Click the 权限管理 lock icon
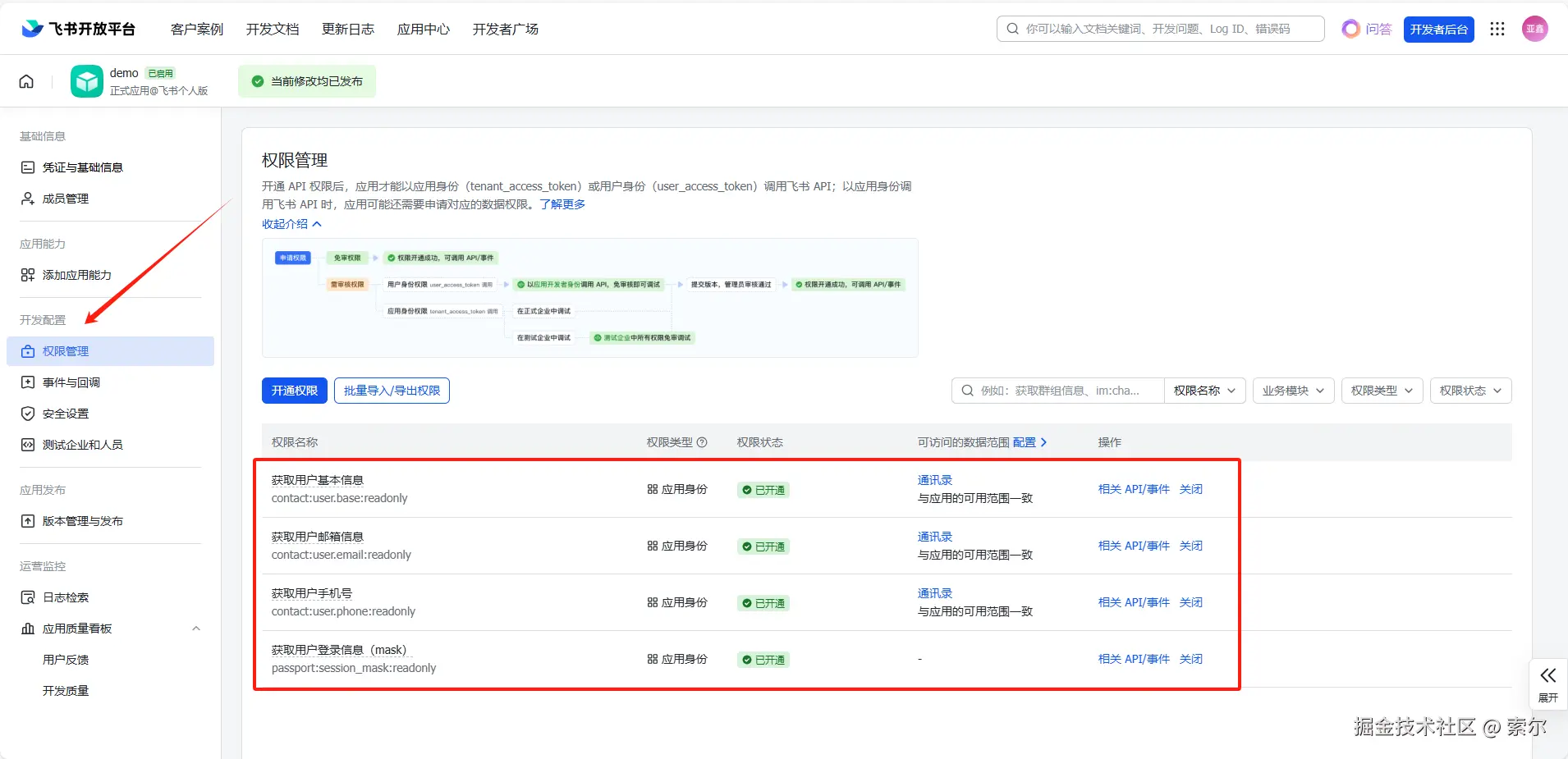Image resolution: width=1568 pixels, height=759 pixels. pyautogui.click(x=28, y=351)
